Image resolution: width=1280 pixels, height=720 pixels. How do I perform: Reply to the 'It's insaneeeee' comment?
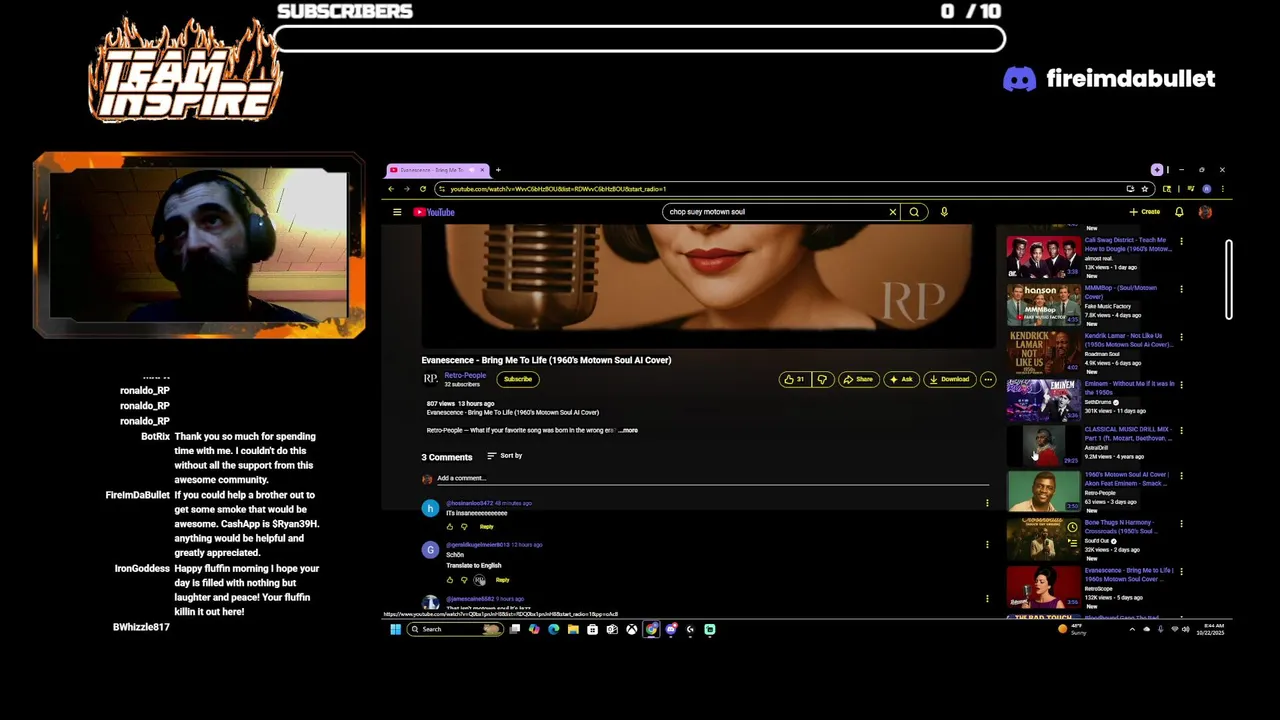point(486,526)
